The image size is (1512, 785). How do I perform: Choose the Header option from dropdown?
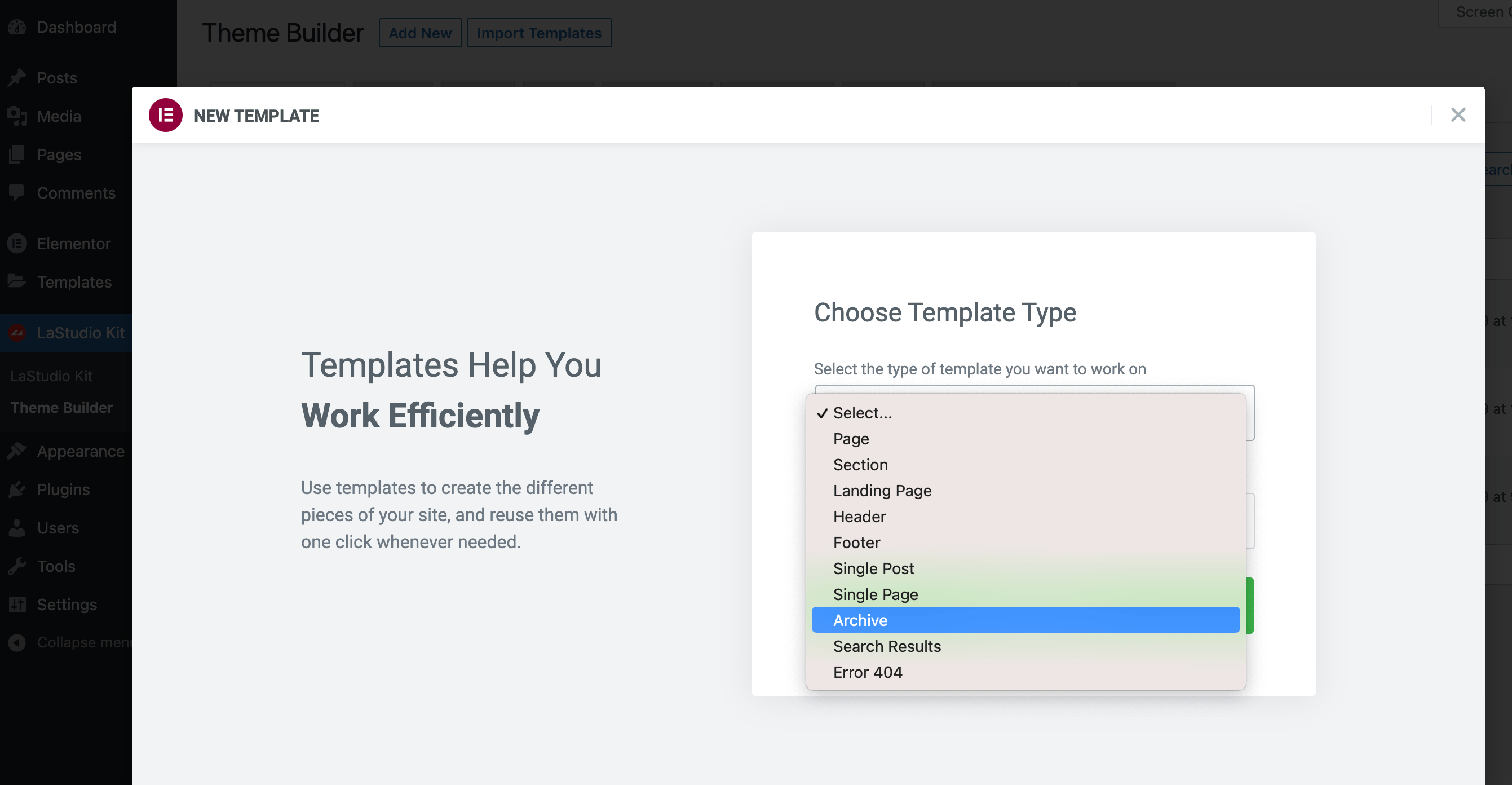tap(859, 517)
